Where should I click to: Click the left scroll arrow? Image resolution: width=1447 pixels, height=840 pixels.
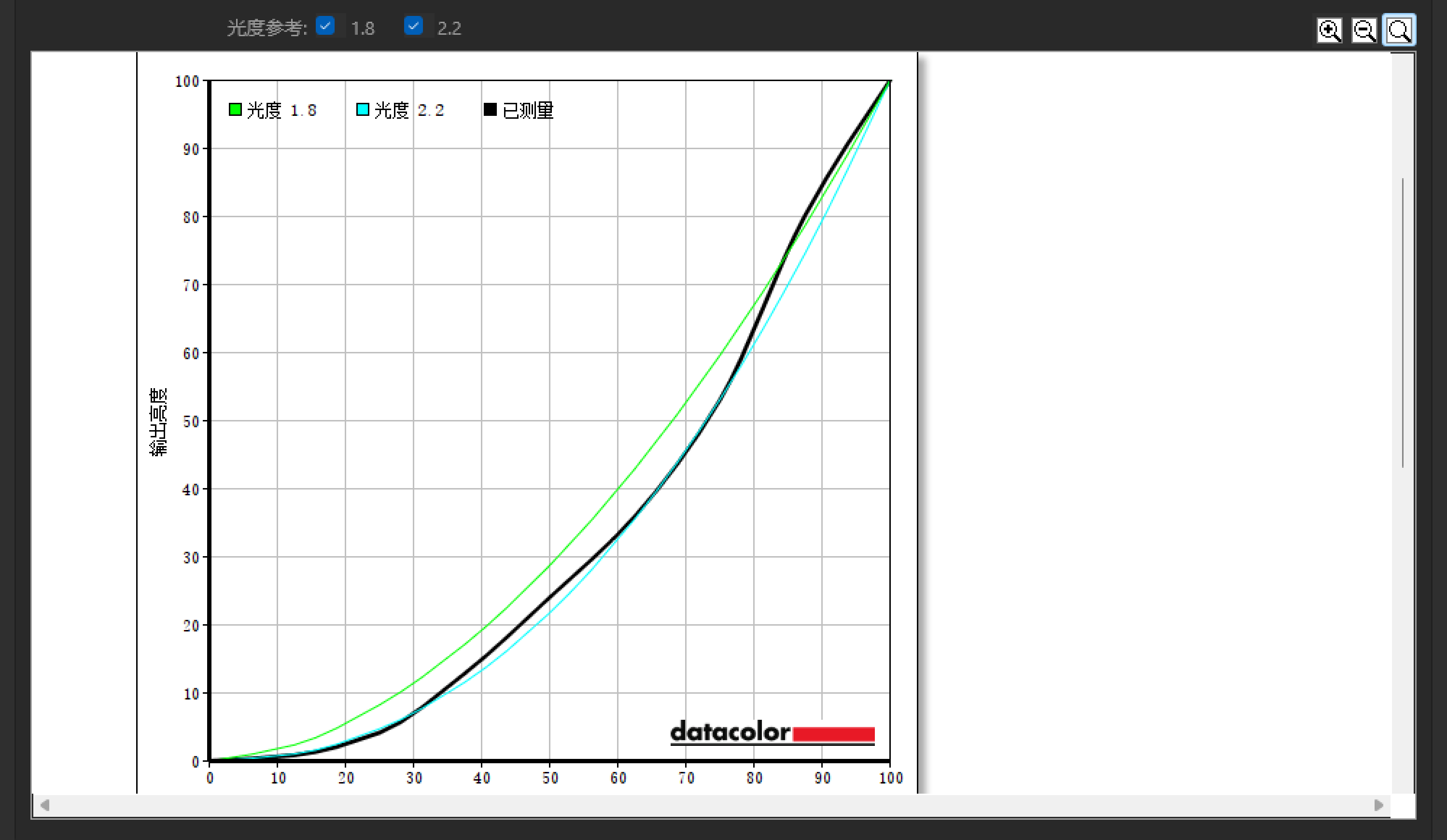point(45,805)
